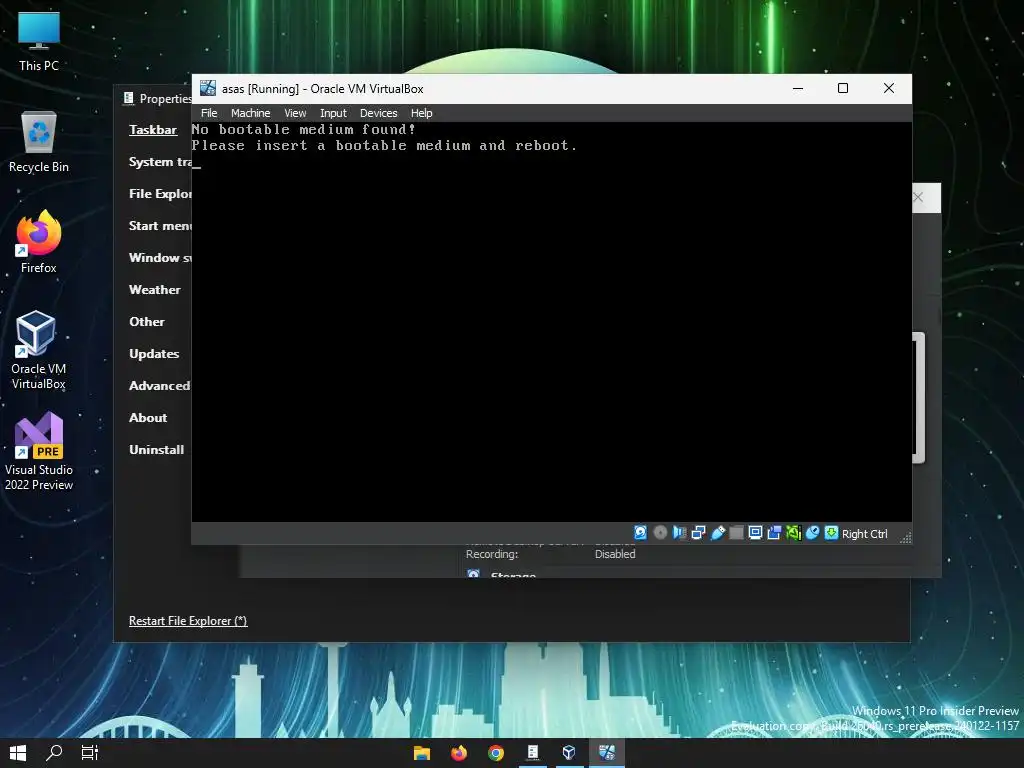Select Advanced section in Properties
The height and width of the screenshot is (768, 1024).
tap(159, 385)
